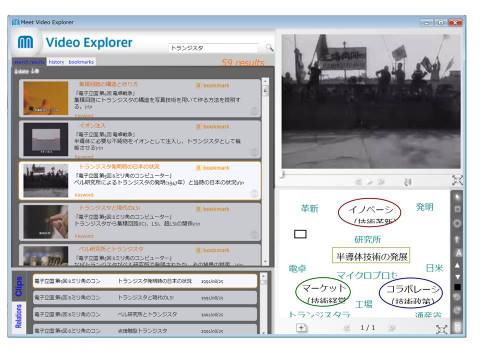Select the ellipse drawing tool
Image resolution: width=480 pixels, height=360 pixels.
pyautogui.click(x=457, y=223)
